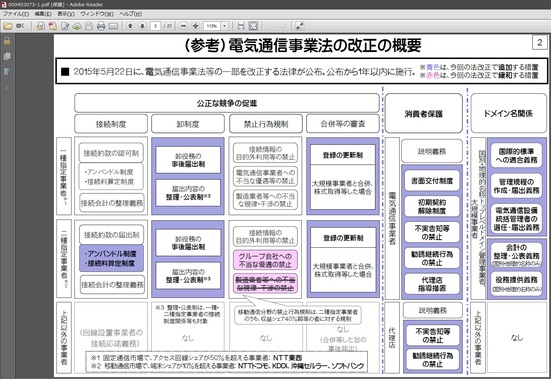Open the 編集 menu

43,14
